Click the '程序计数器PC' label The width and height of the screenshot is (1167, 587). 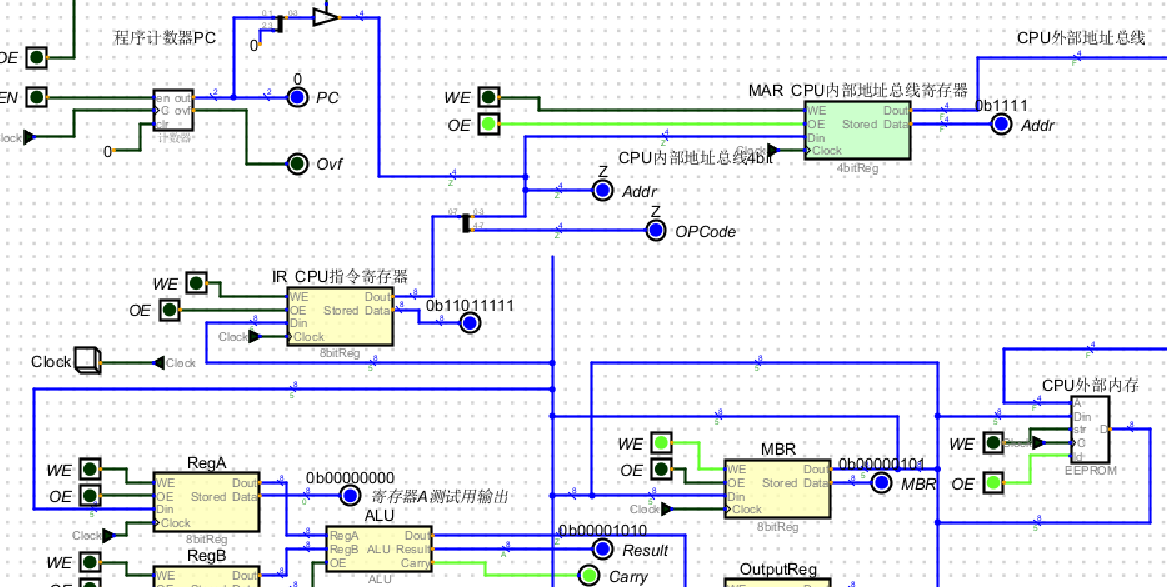coord(164,38)
